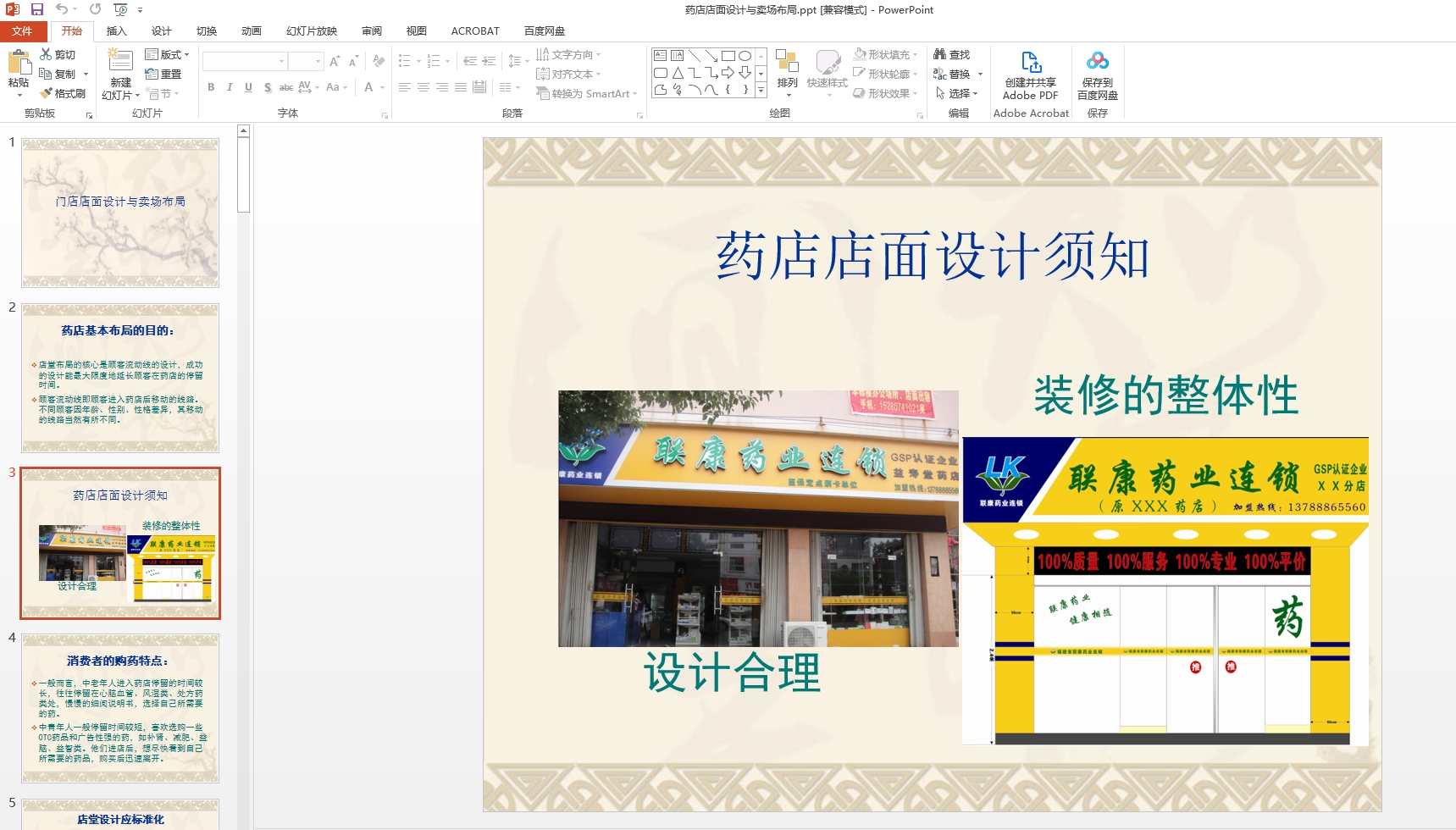
Task: Select the oval shape in the shapes gallery
Action: pos(745,56)
